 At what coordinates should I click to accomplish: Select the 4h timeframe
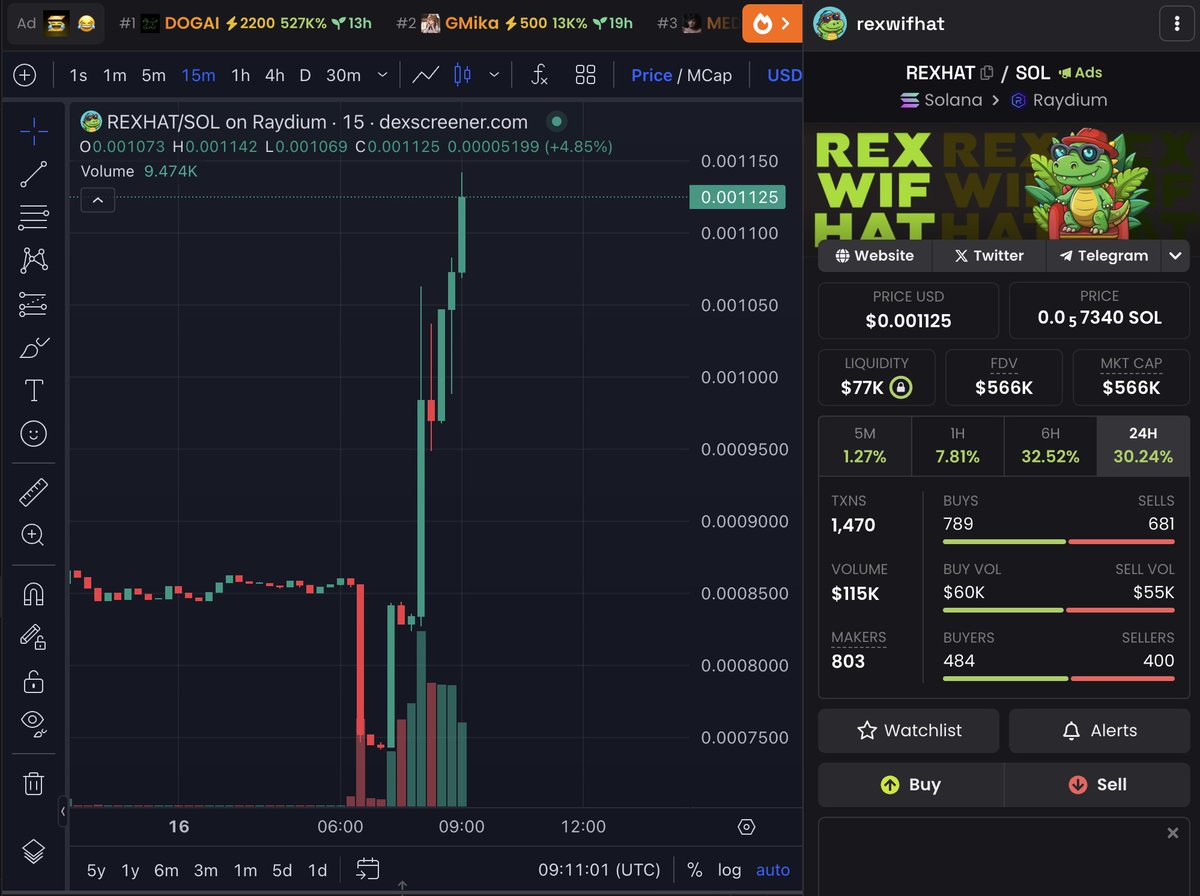tap(274, 75)
